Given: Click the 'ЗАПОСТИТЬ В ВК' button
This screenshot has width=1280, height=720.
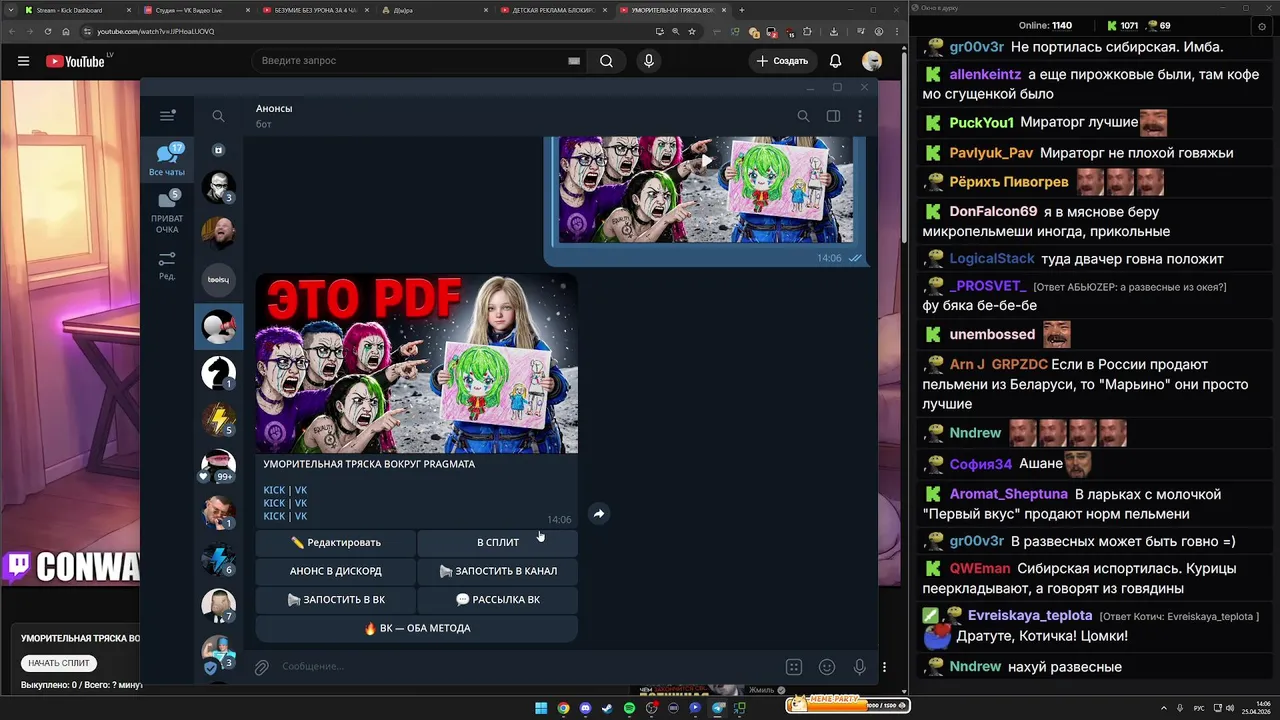Looking at the screenshot, I should [x=335, y=600].
